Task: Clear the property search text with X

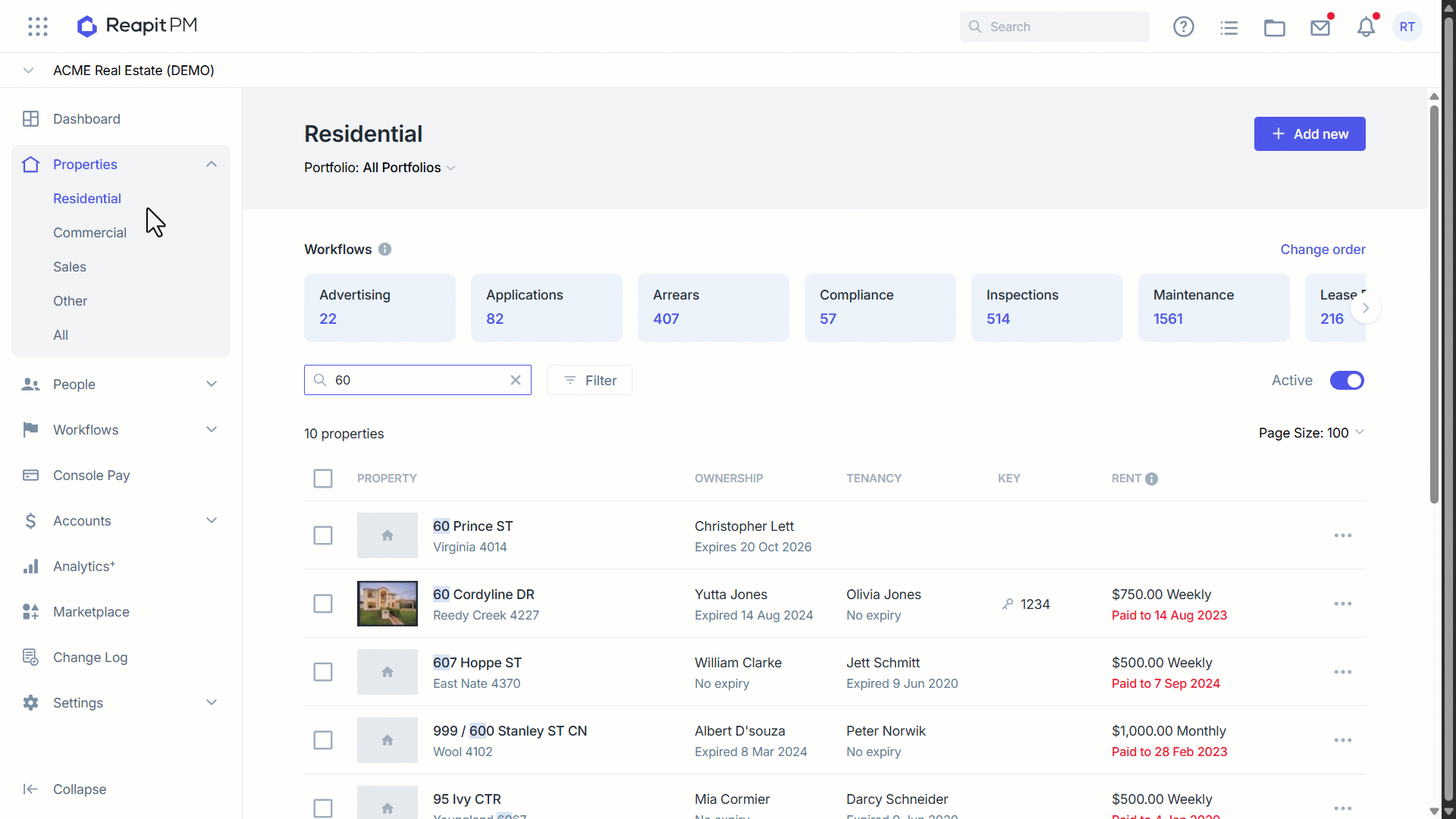Action: [x=516, y=380]
